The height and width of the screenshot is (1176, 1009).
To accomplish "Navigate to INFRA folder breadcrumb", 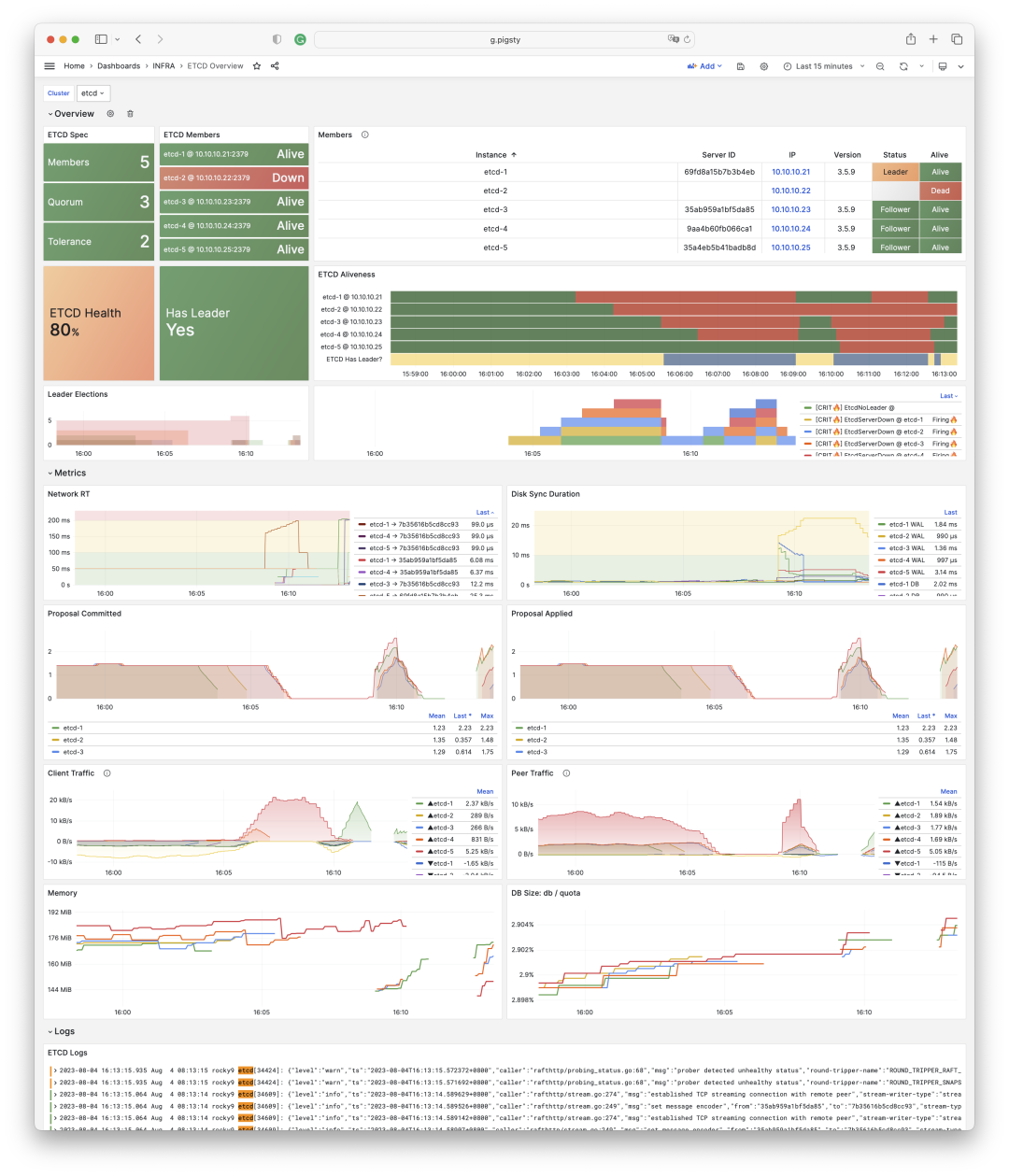I will click(163, 66).
